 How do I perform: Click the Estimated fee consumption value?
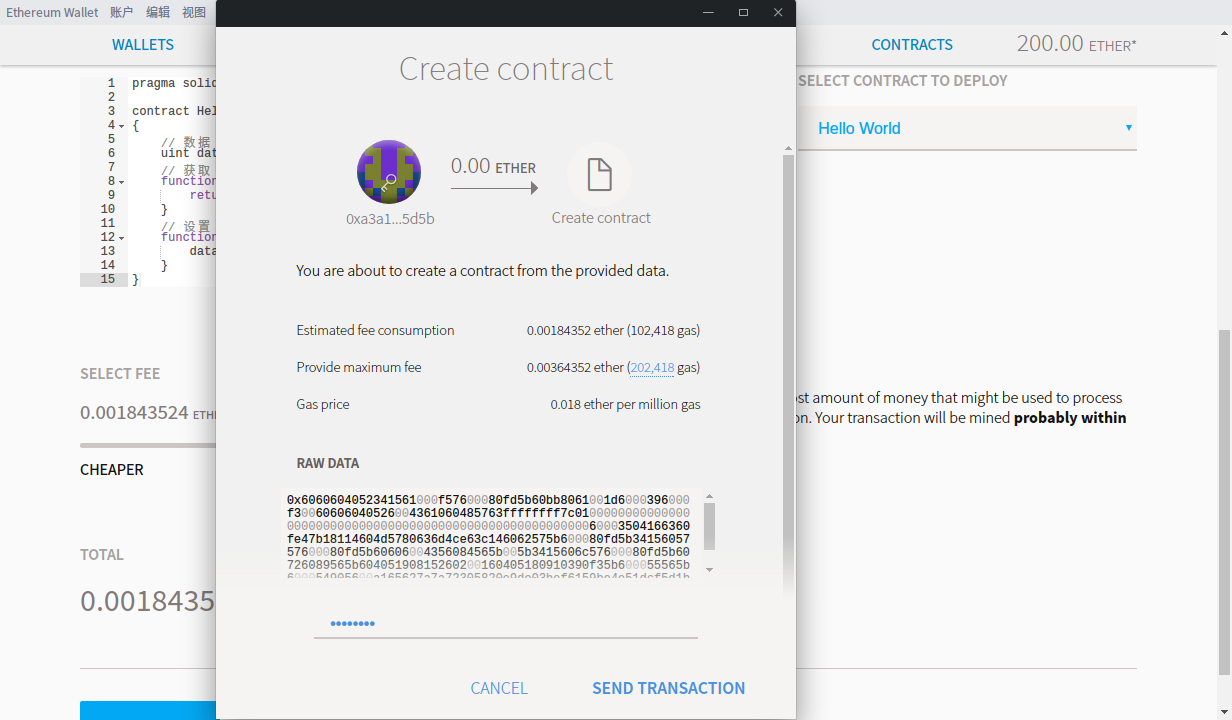click(613, 331)
